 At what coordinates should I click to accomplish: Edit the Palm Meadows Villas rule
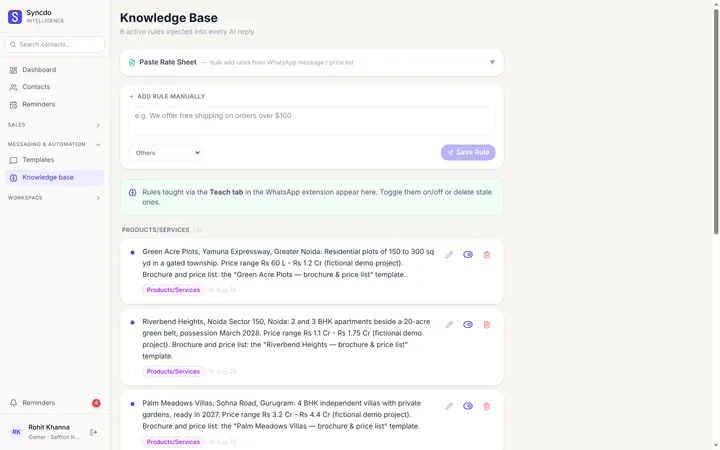(x=449, y=406)
